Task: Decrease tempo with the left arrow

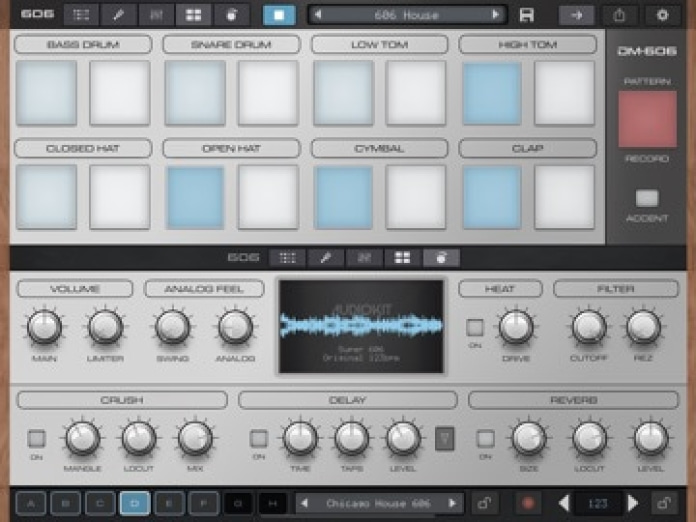Action: click(564, 503)
